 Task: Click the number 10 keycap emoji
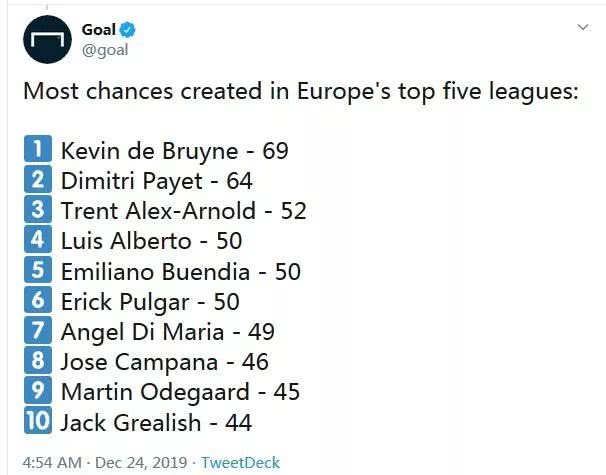pos(38,420)
